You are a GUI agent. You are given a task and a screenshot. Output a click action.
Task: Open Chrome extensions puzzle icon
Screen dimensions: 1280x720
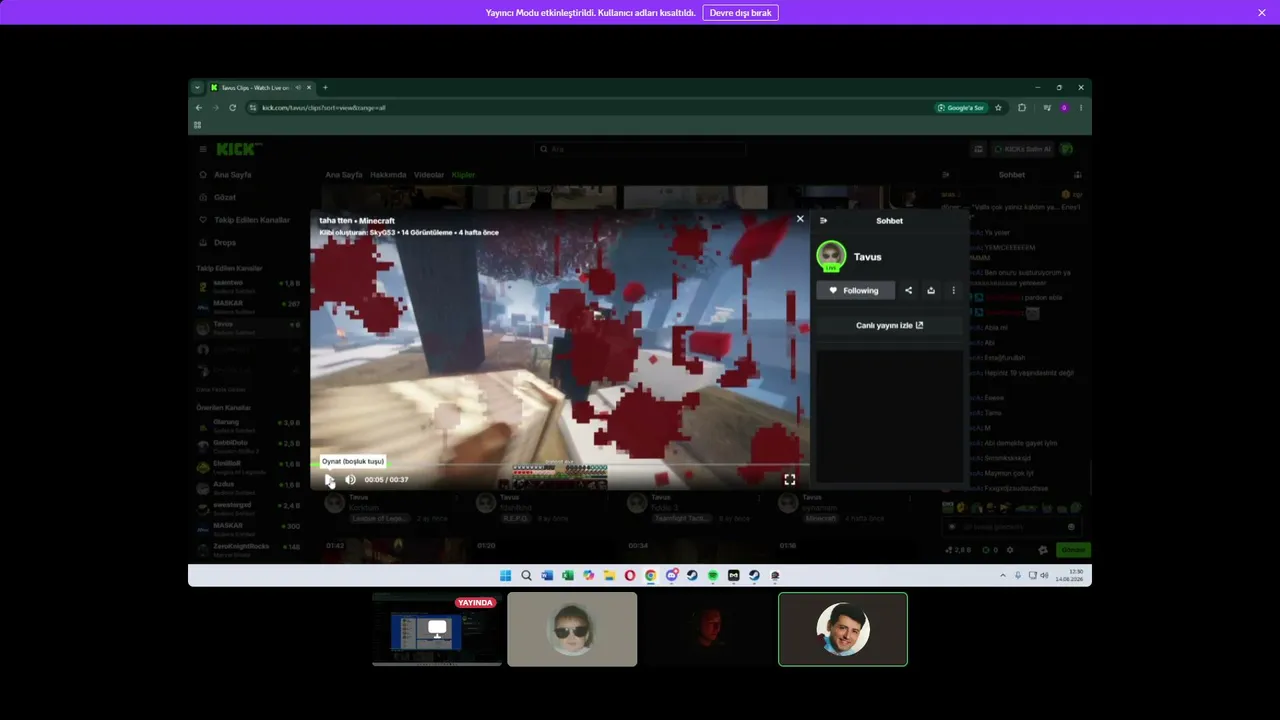pos(1022,108)
